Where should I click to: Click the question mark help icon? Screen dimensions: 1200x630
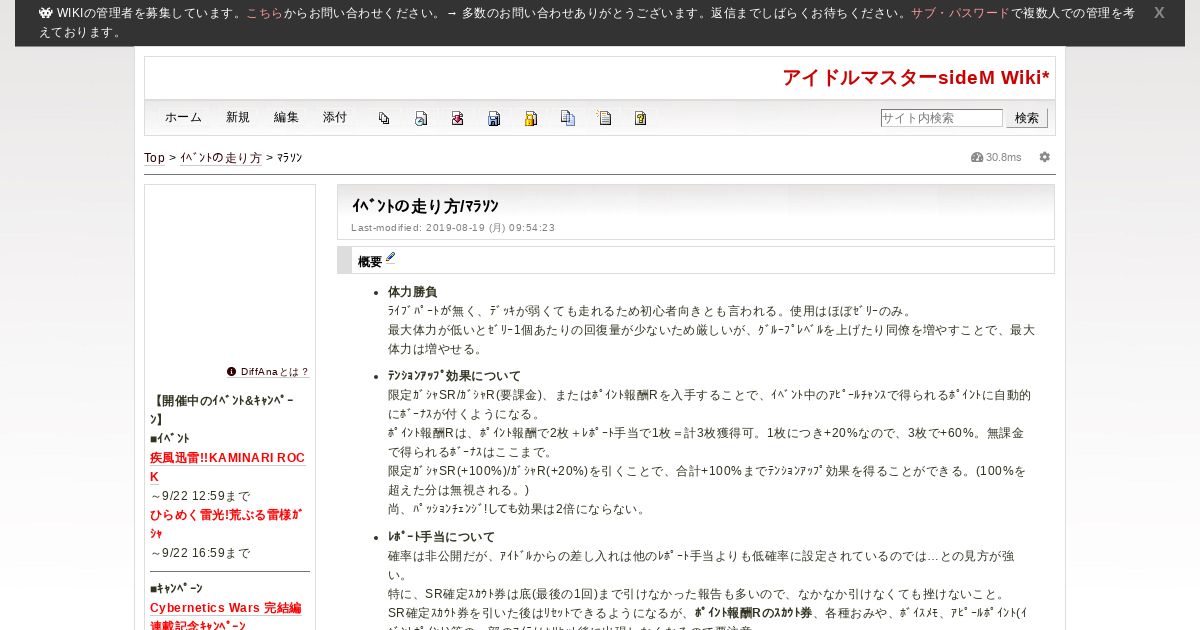(641, 118)
